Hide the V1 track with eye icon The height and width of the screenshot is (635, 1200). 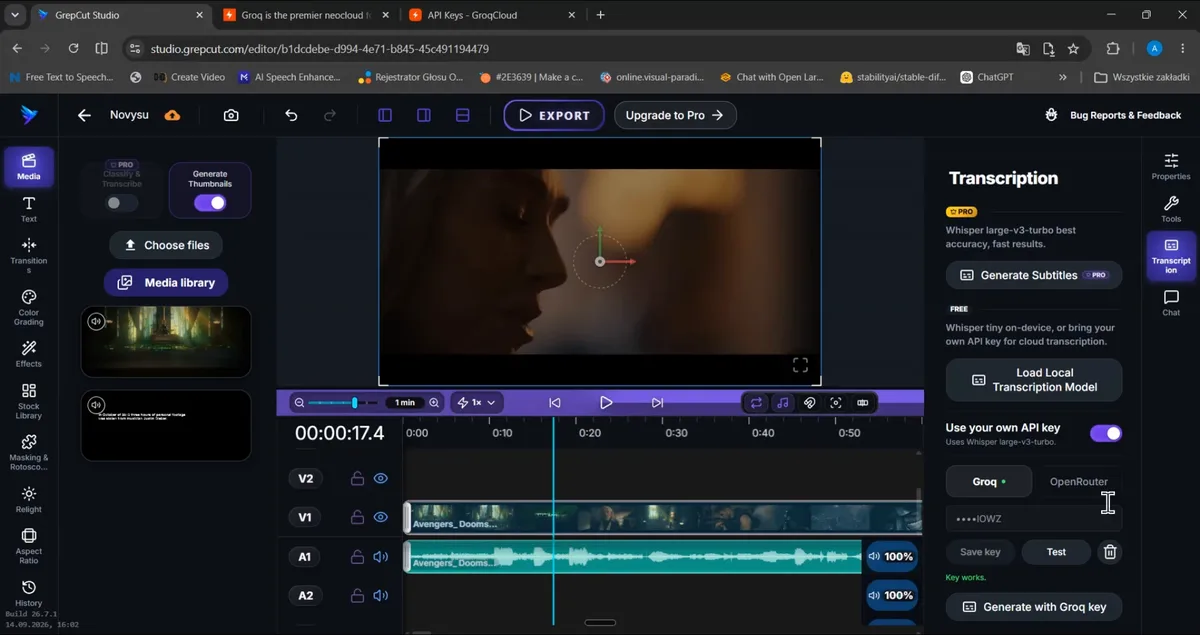381,517
